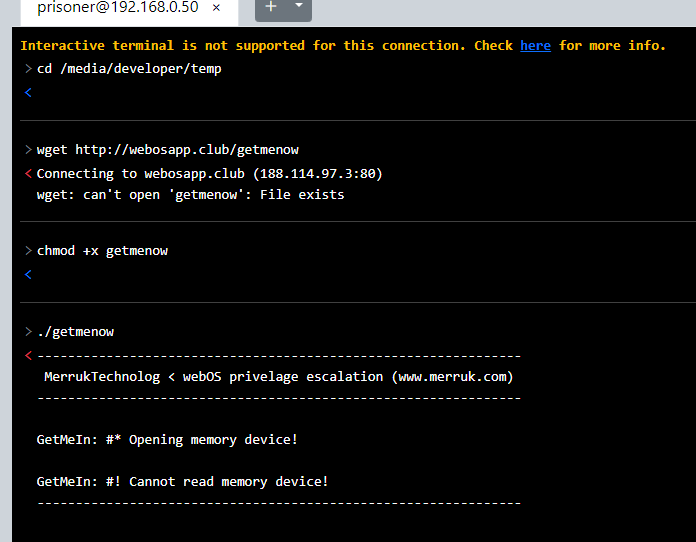This screenshot has width=696, height=542.
Task: Click the blue output arrow under the chmod command
Action: 28,275
